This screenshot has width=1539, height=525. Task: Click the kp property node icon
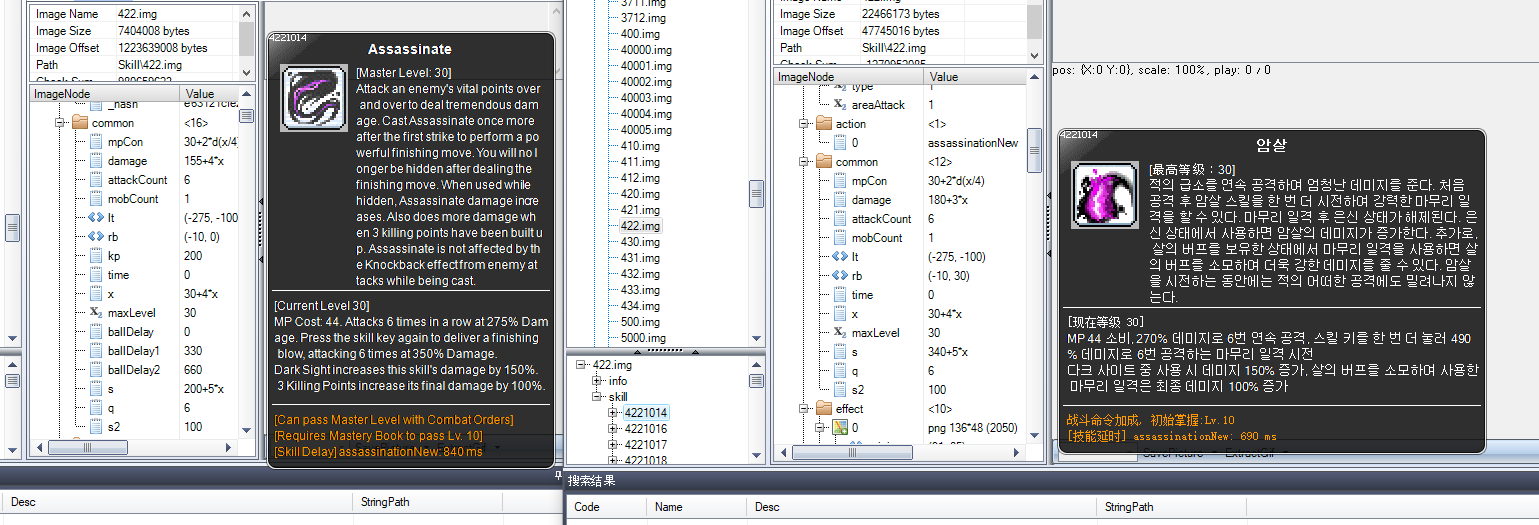(96, 256)
